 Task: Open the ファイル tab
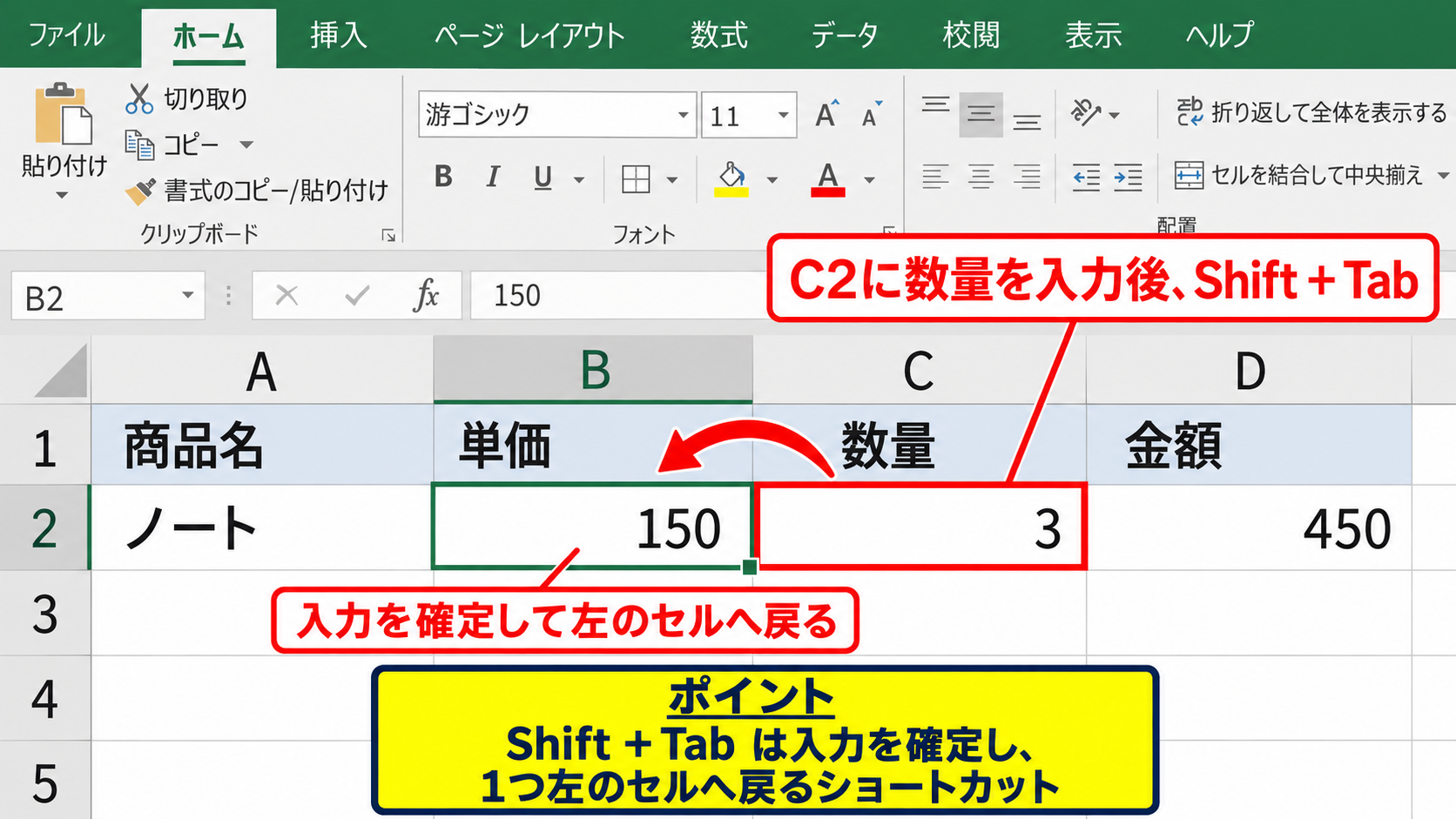66,35
